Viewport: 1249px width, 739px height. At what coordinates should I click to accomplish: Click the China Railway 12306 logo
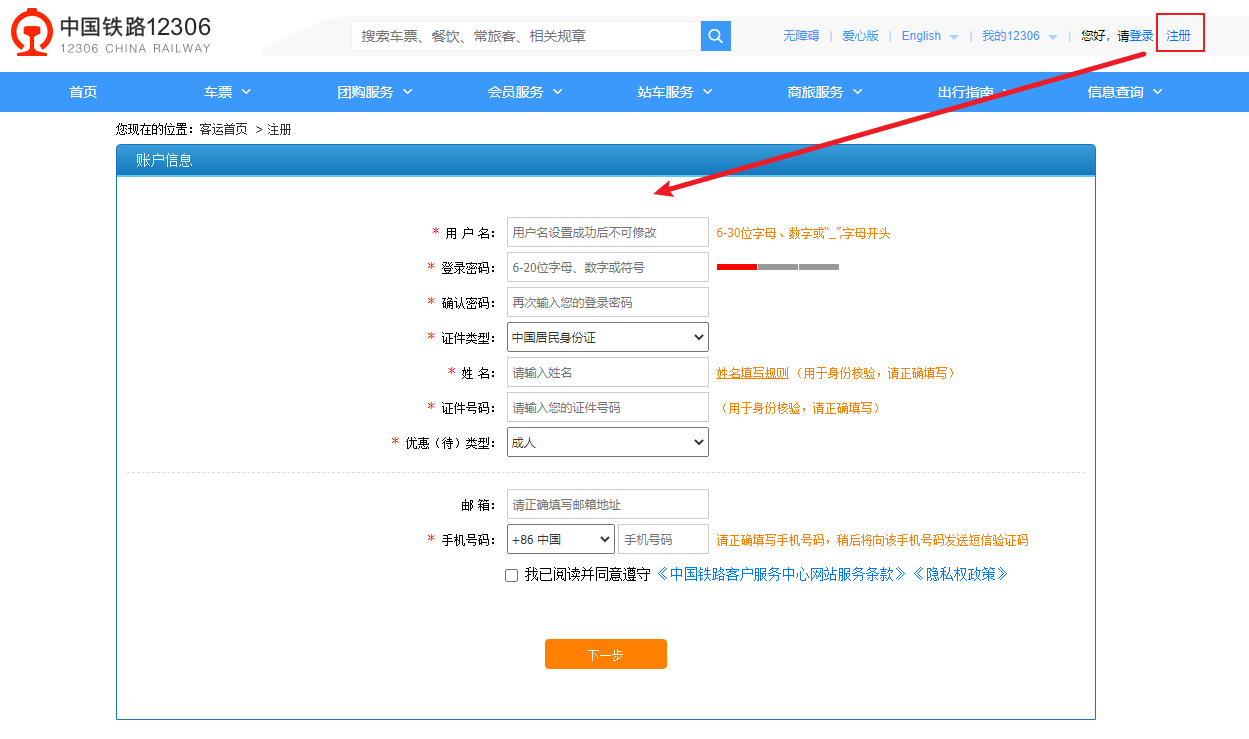coord(111,35)
